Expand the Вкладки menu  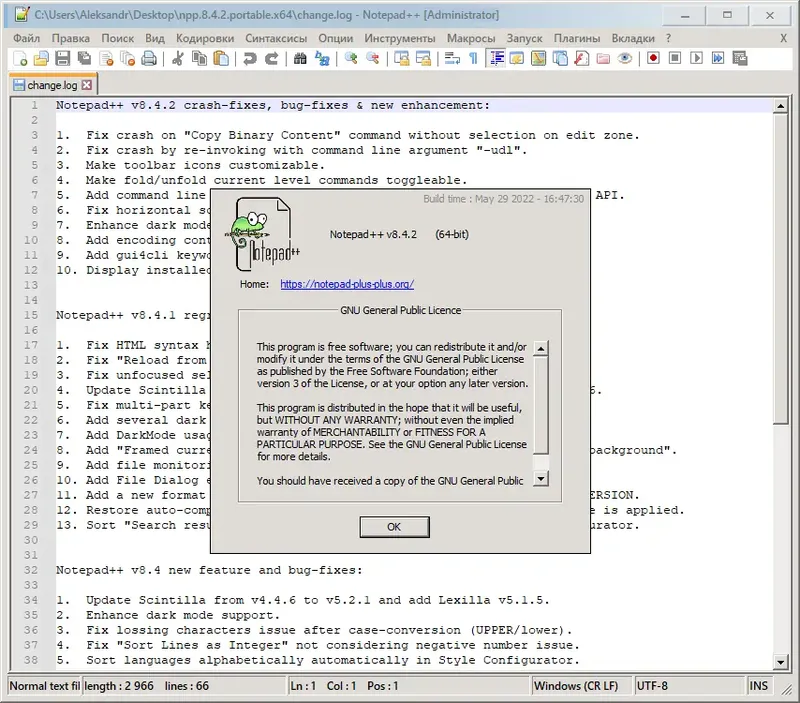(x=633, y=38)
